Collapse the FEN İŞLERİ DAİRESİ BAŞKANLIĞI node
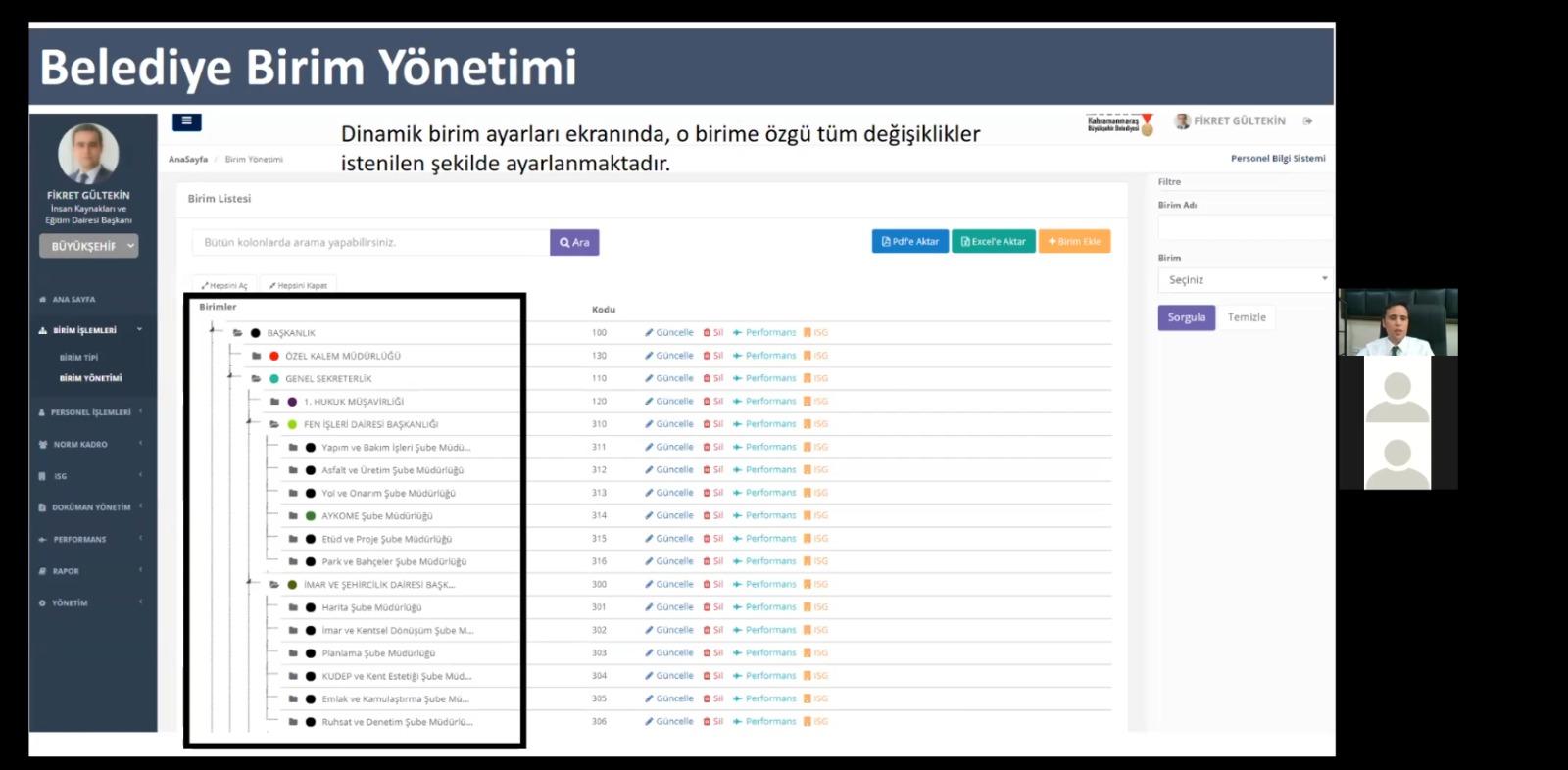Image resolution: width=1568 pixels, height=770 pixels. 250,423
